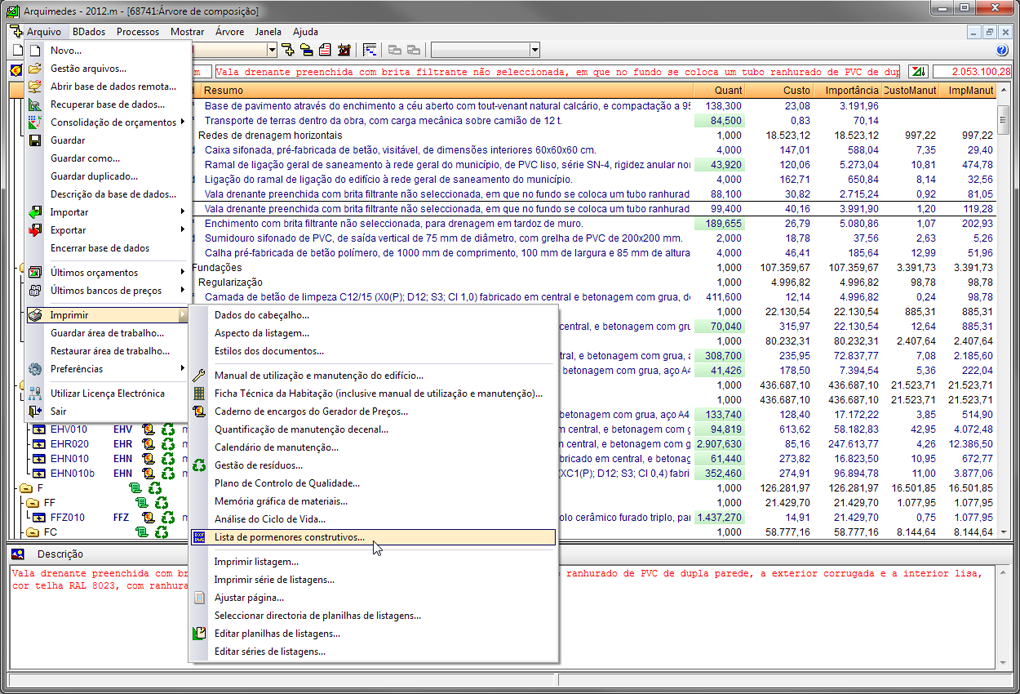This screenshot has width=1020, height=694.
Task: Click the Quant column header
Action: coord(727,91)
